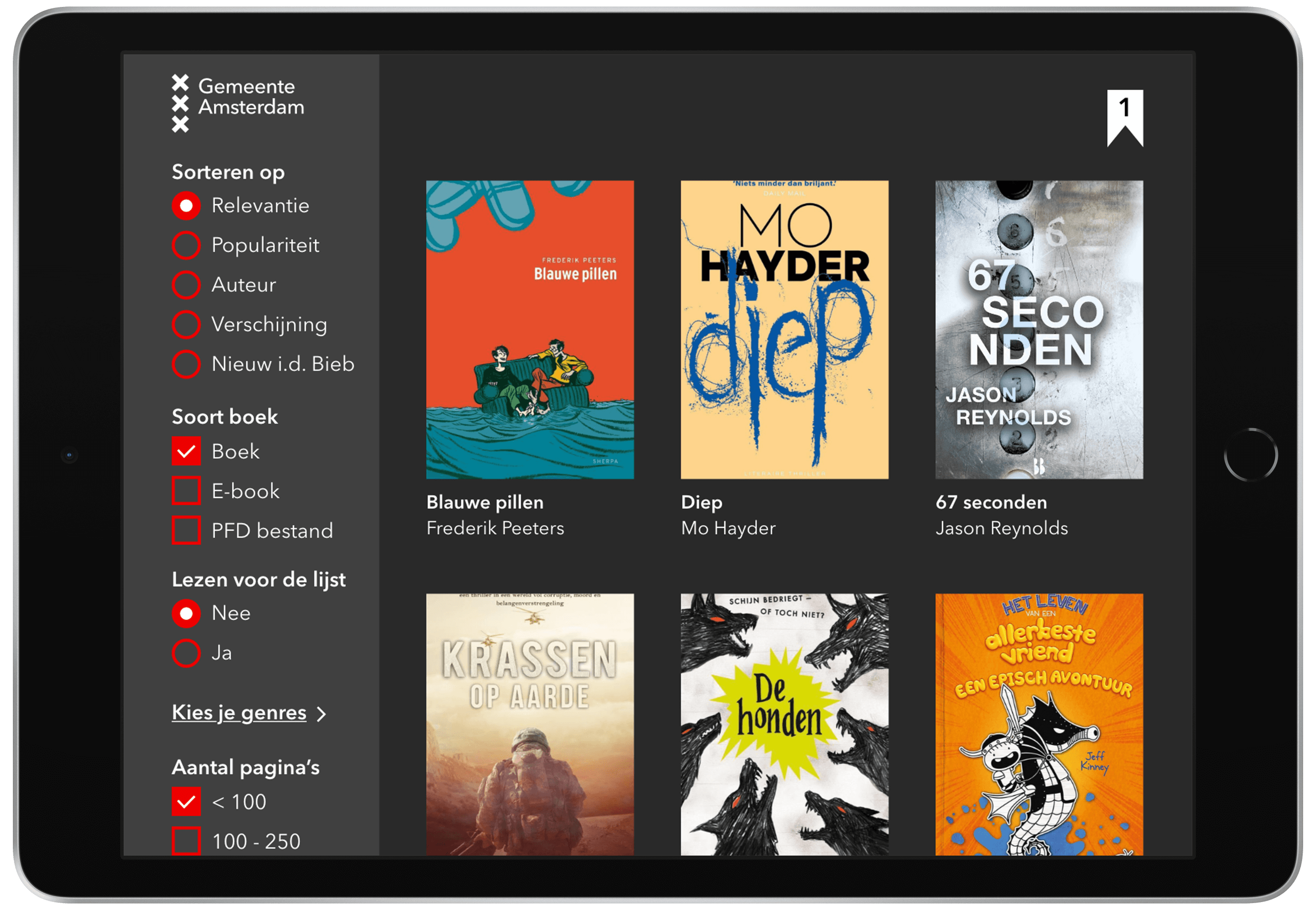Click the Aantal pagina's heading
The height and width of the screenshot is (910, 1316).
245,768
